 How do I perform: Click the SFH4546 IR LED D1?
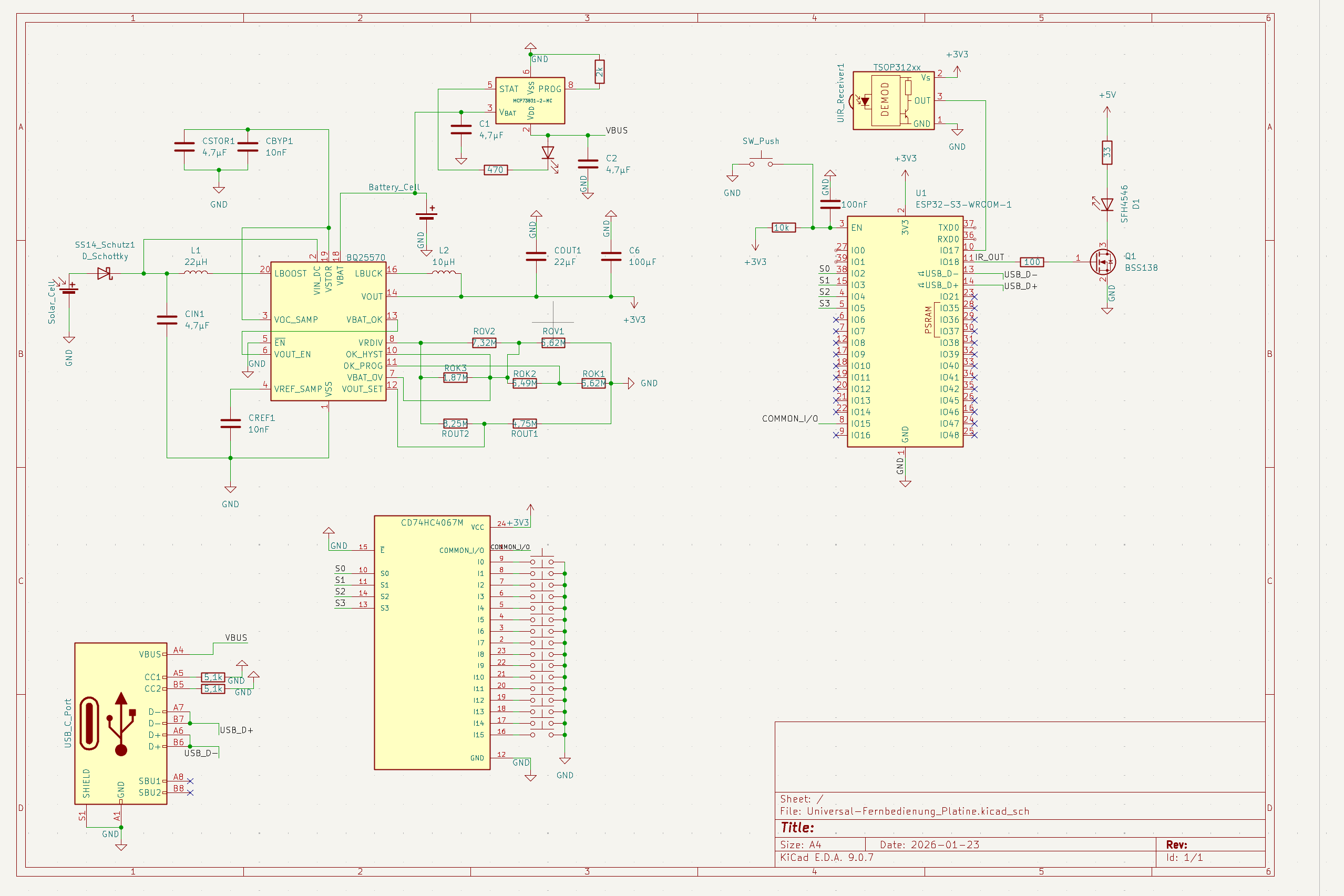click(x=1107, y=204)
